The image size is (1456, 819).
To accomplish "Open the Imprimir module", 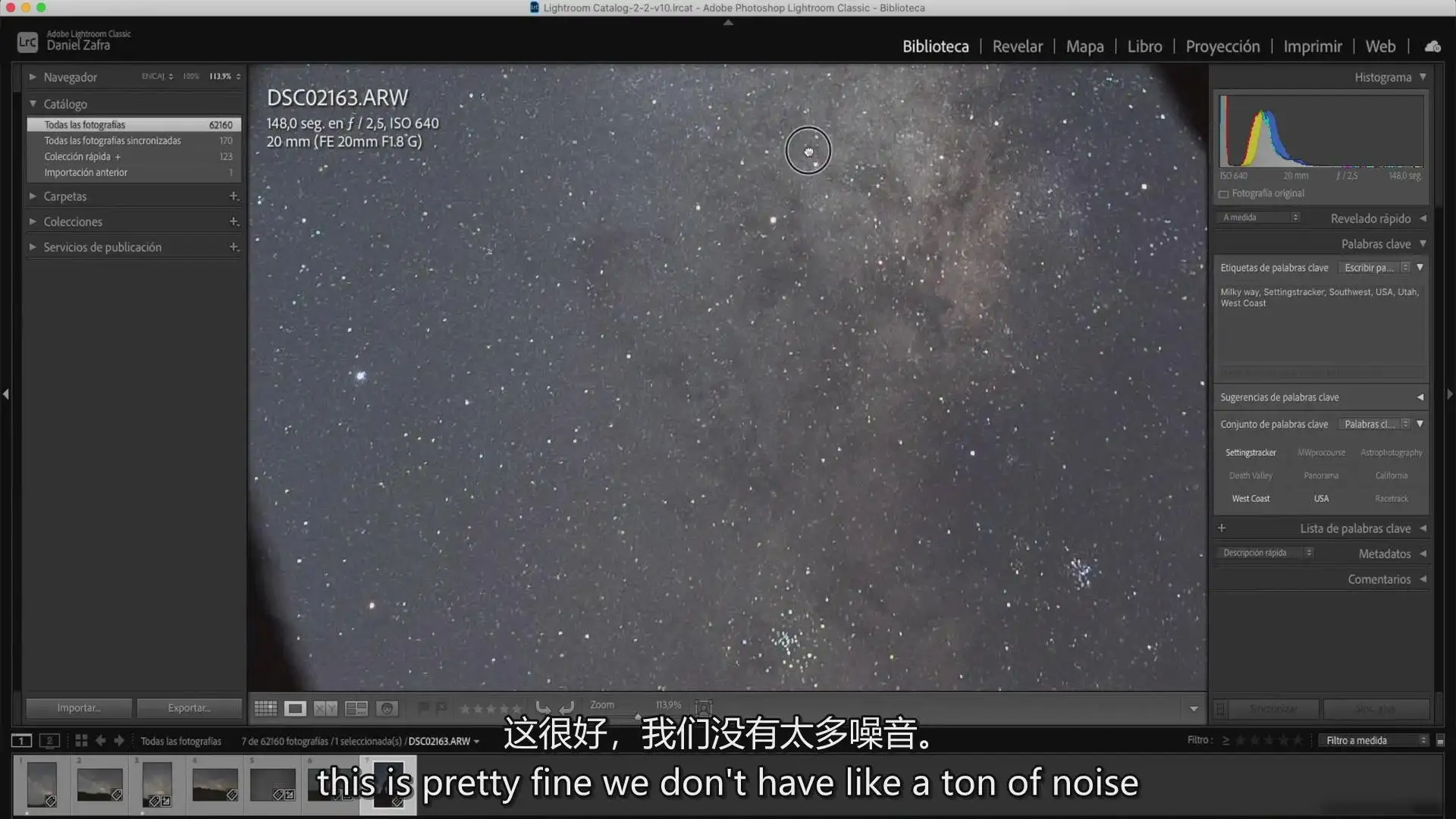I will [x=1313, y=46].
